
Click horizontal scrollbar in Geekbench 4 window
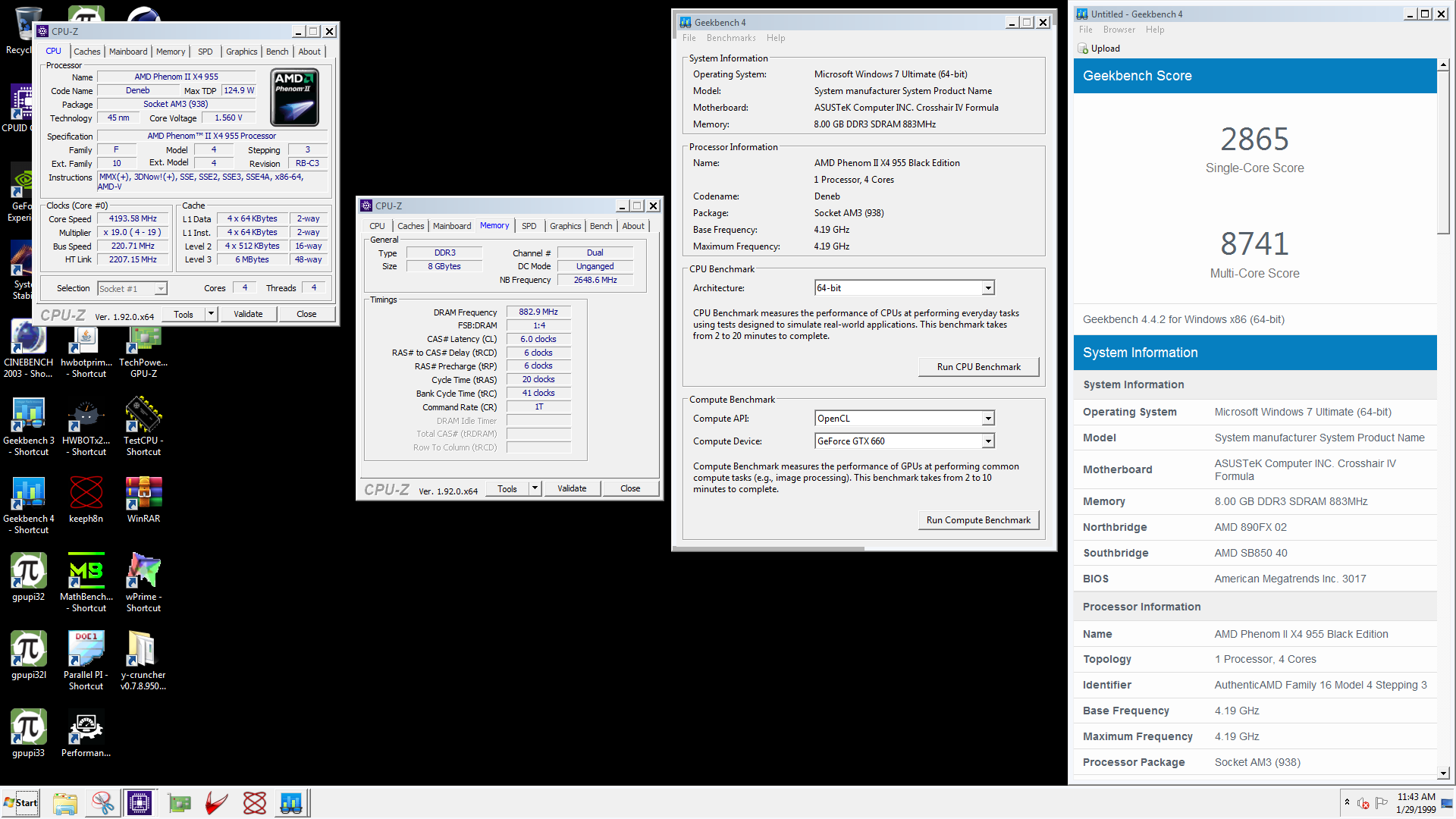[x=769, y=548]
